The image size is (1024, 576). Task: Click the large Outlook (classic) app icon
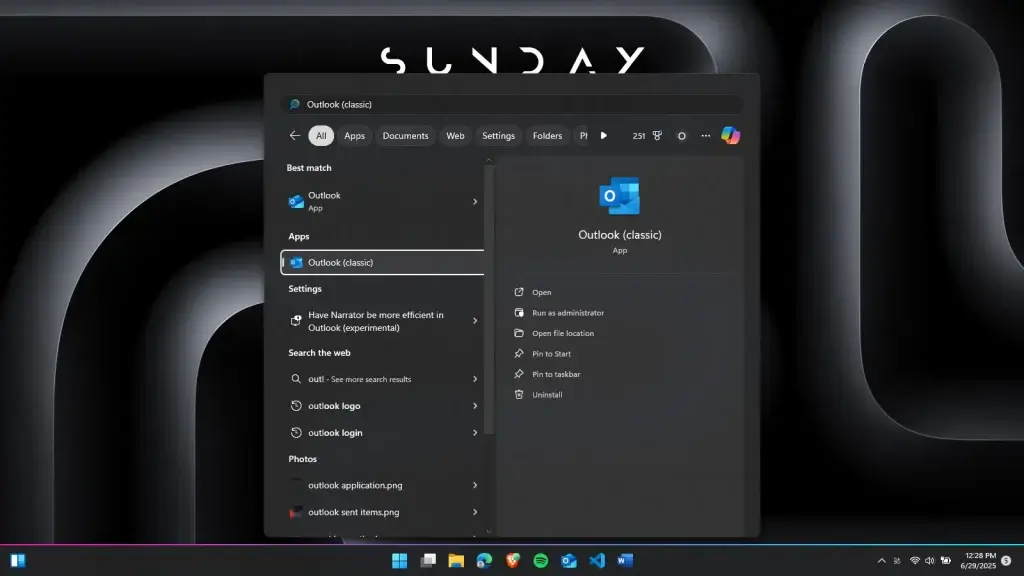coord(619,195)
